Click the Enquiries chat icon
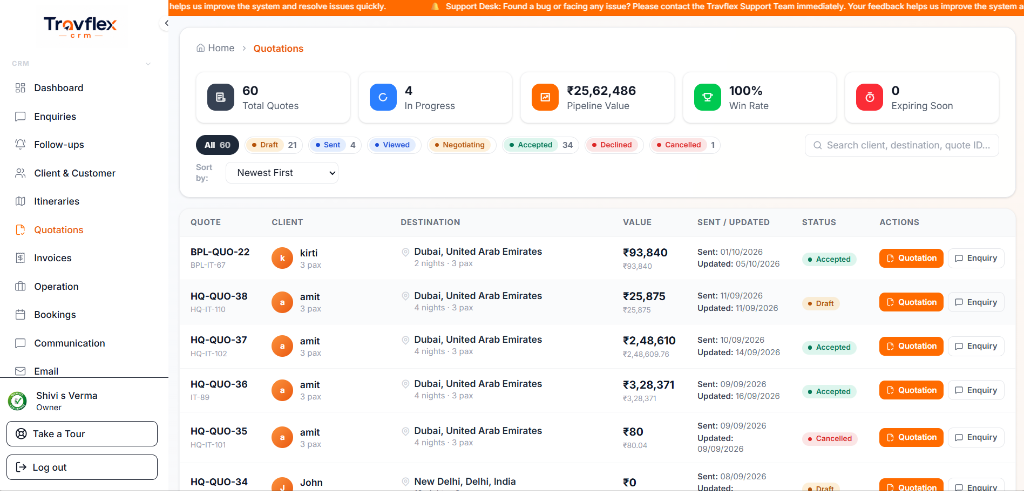The width and height of the screenshot is (1024, 491). tap(20, 117)
